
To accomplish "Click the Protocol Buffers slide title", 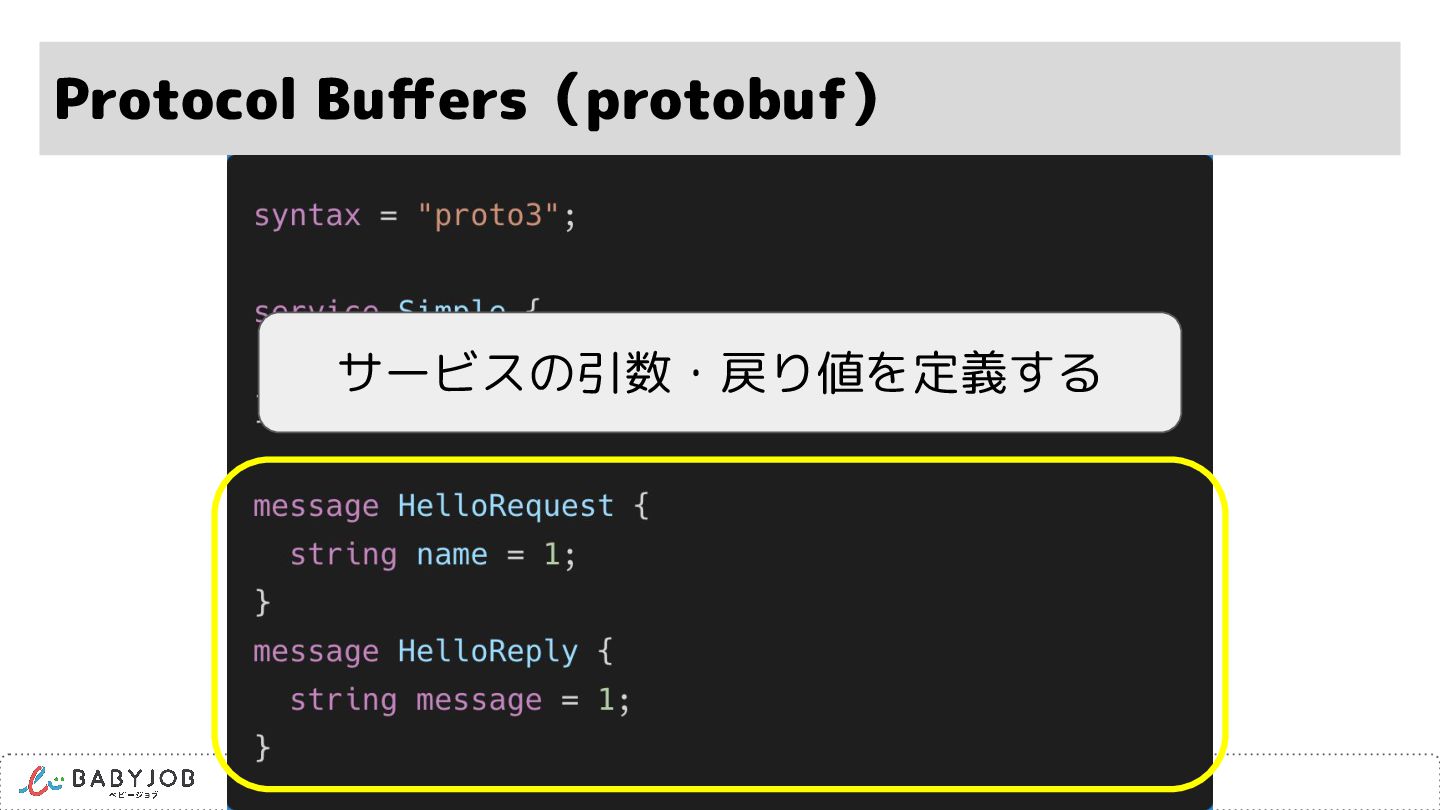I will click(x=290, y=99).
